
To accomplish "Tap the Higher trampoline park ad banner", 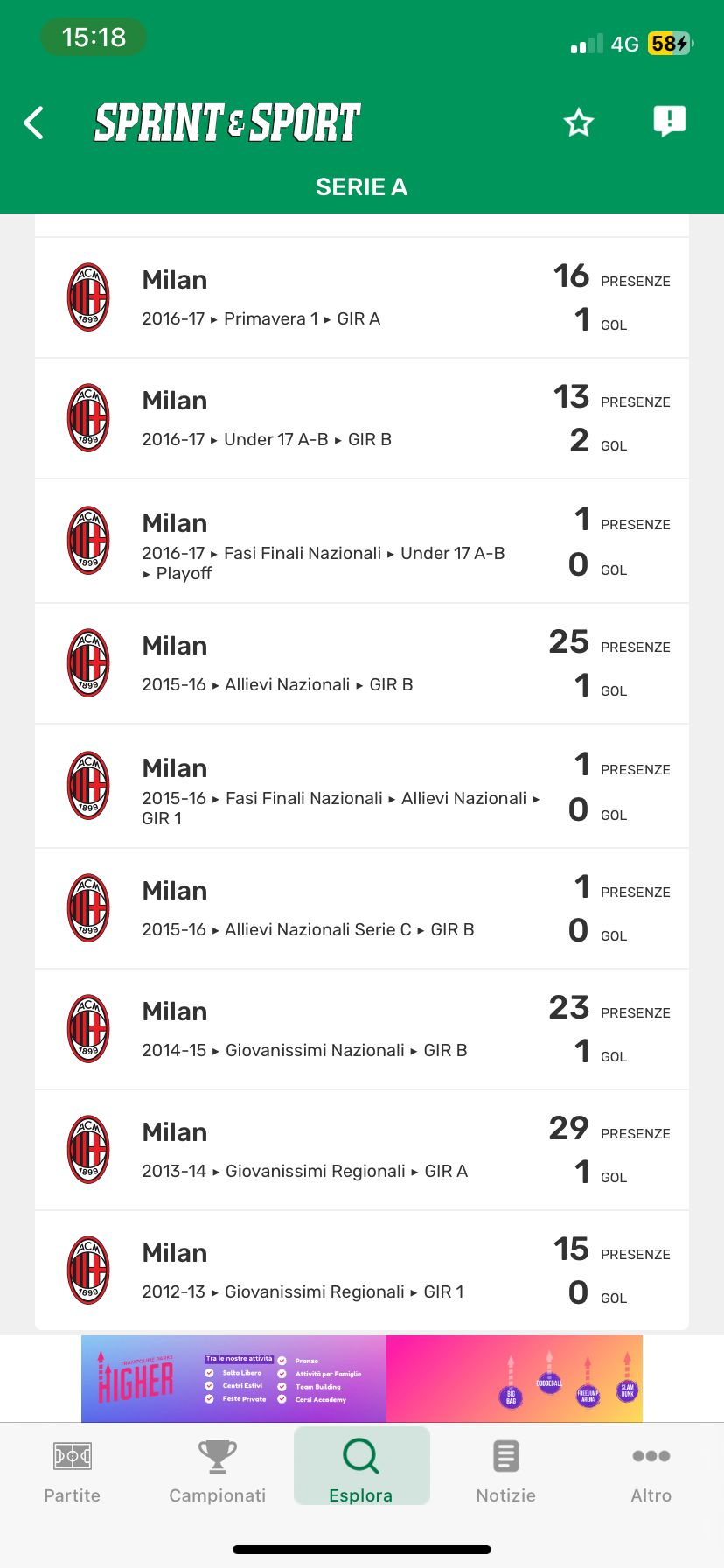I will [x=362, y=1378].
